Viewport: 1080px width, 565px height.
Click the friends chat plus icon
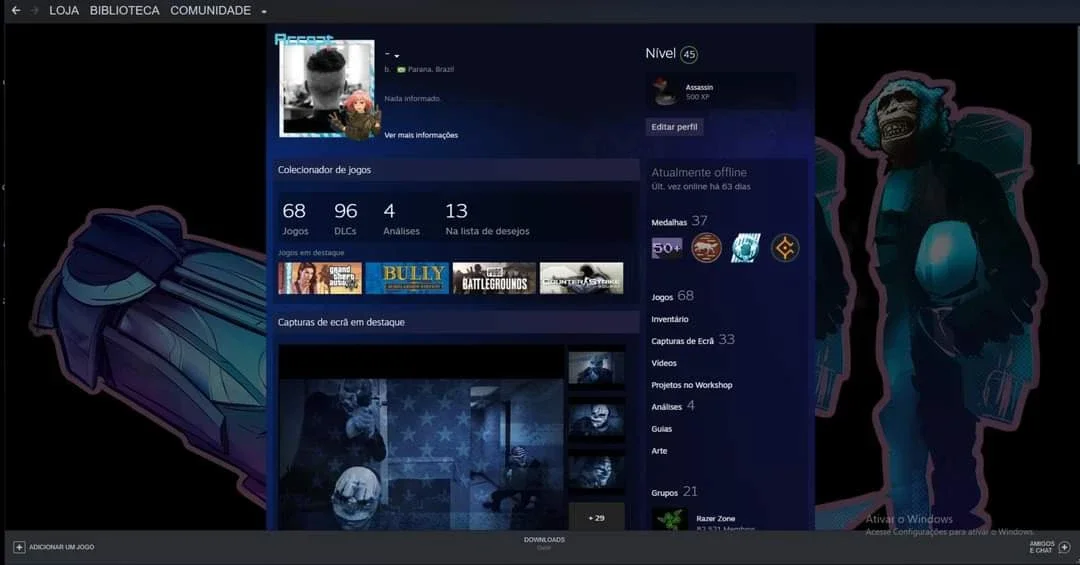pos(1064,547)
